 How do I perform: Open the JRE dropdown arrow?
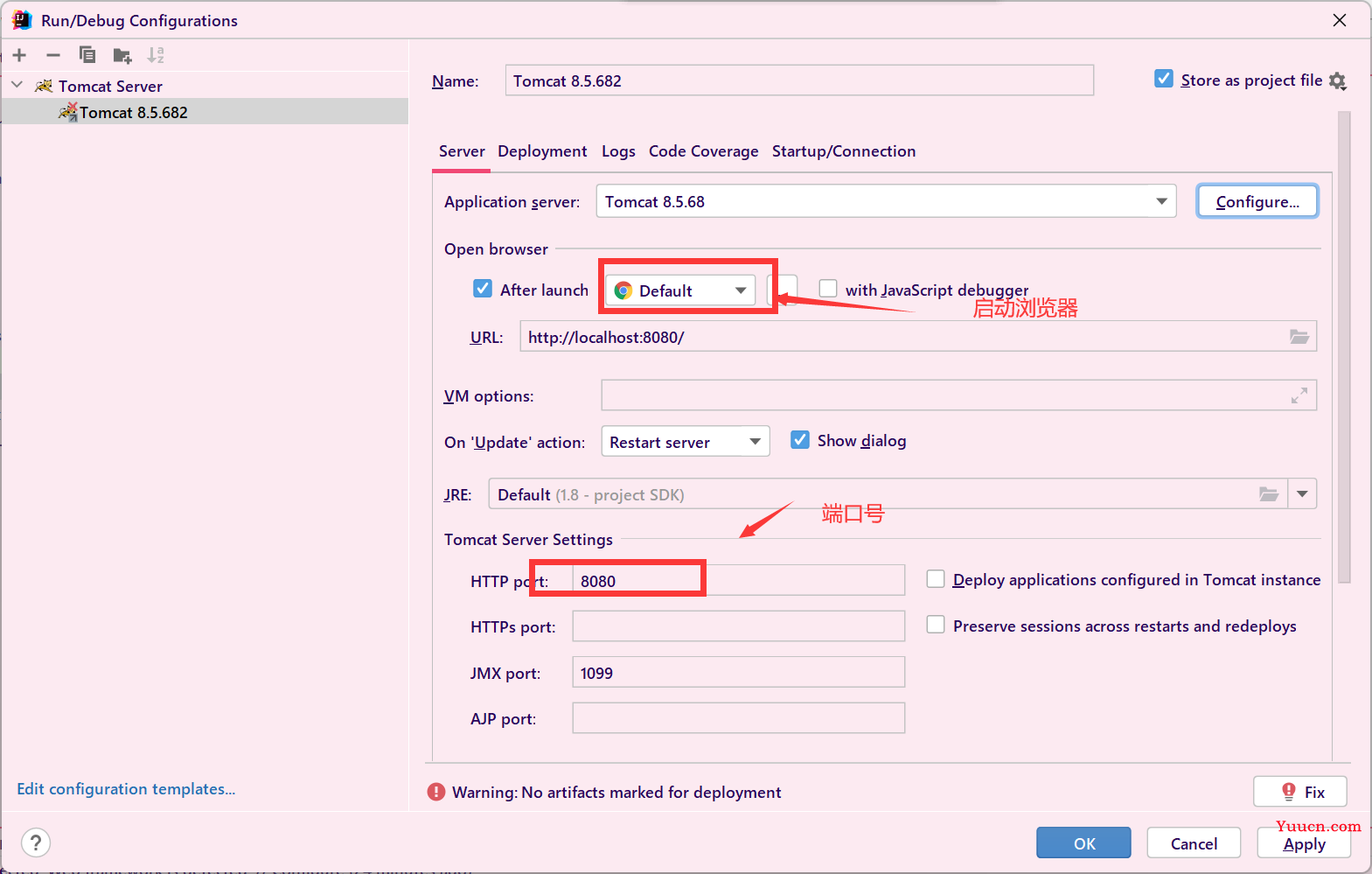(1302, 494)
